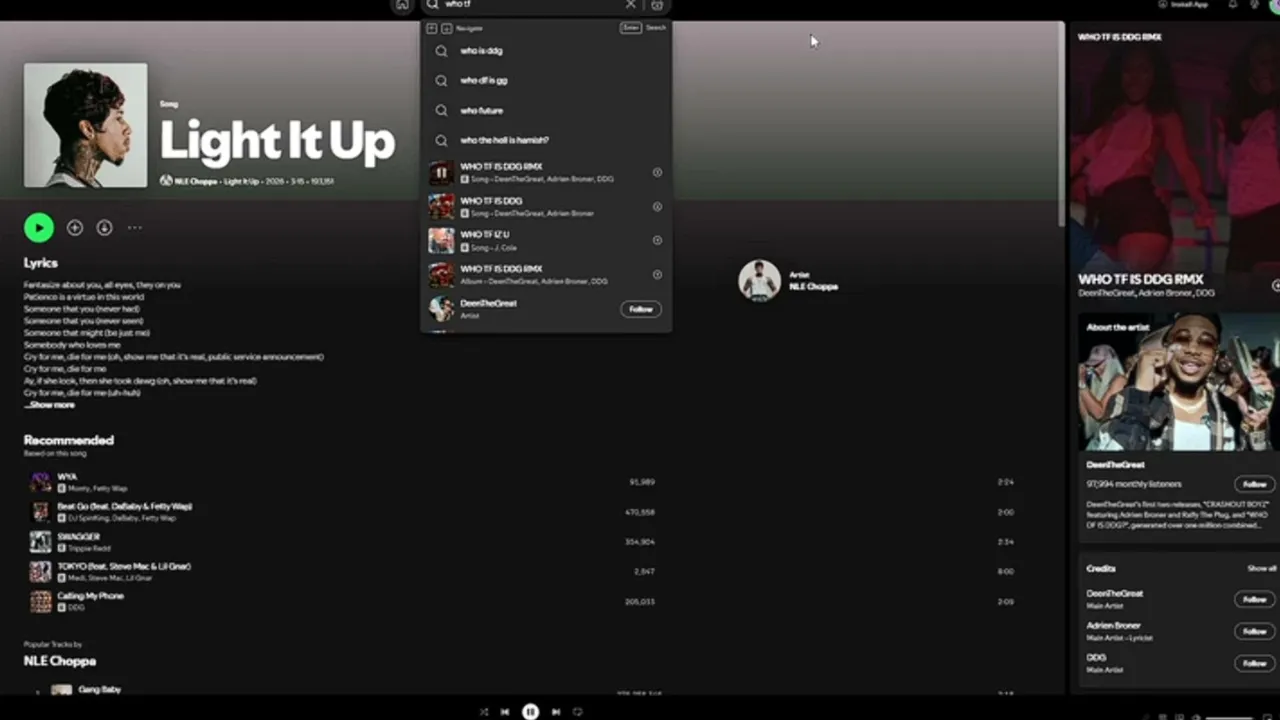Open the Browse icon beside search
Image resolution: width=1280 pixels, height=720 pixels.
click(x=656, y=5)
